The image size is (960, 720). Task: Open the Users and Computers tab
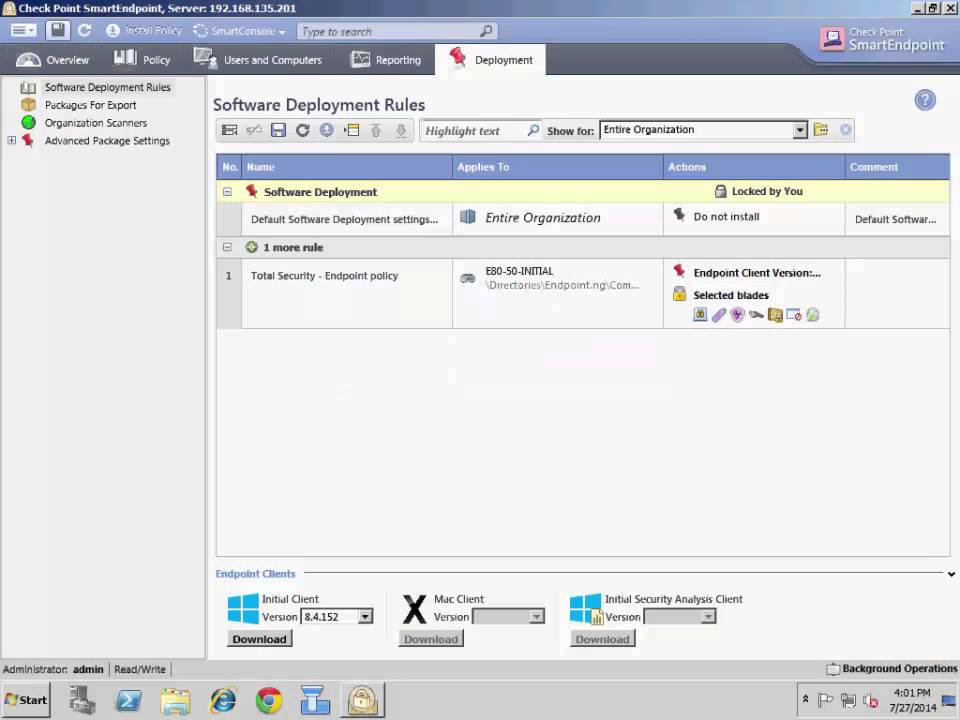258,60
